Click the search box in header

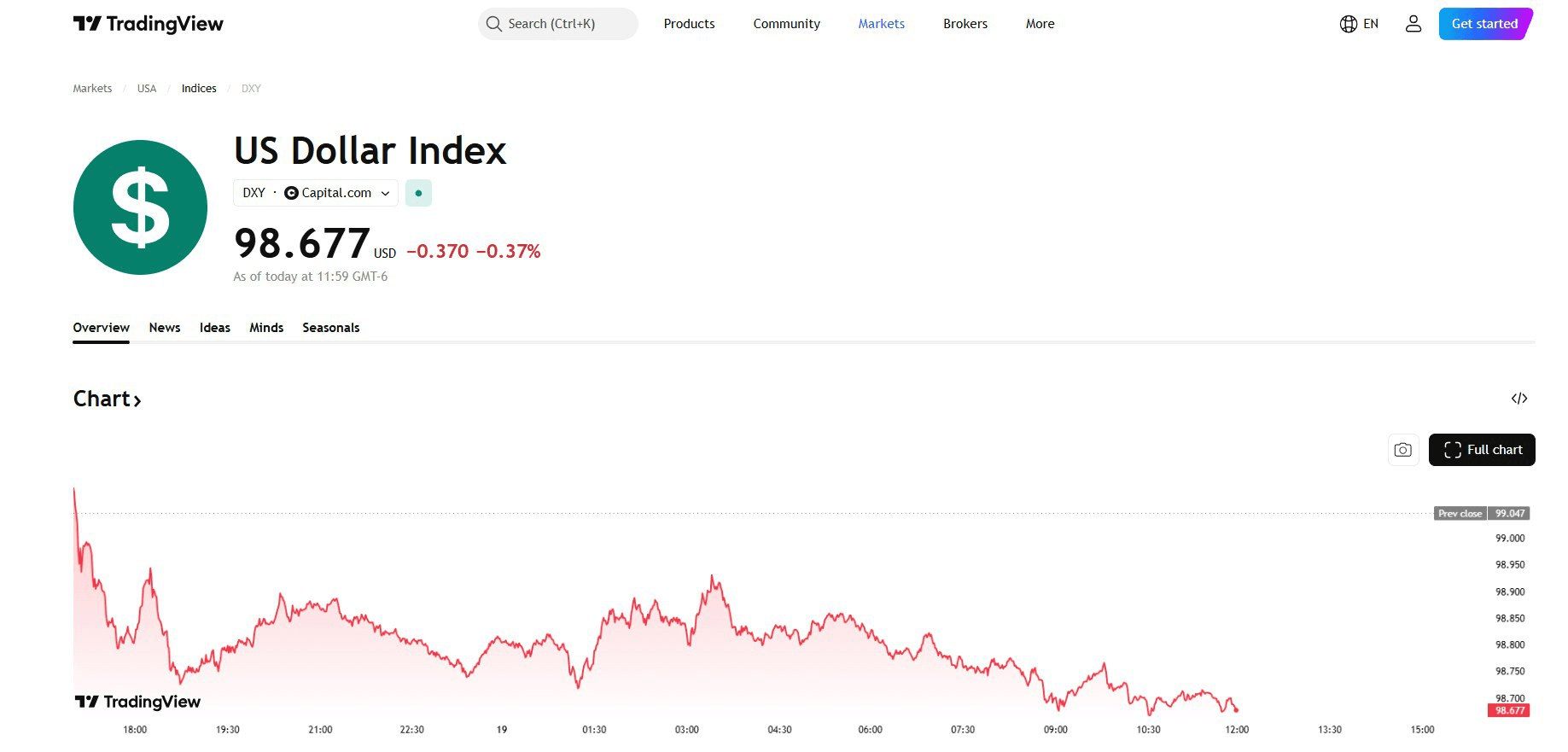tap(558, 24)
